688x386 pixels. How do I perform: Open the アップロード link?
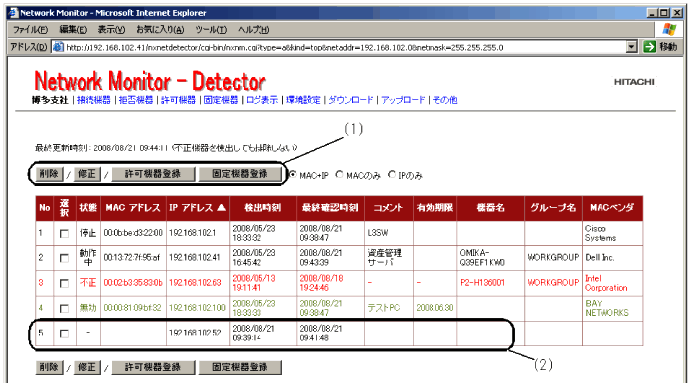pos(403,100)
